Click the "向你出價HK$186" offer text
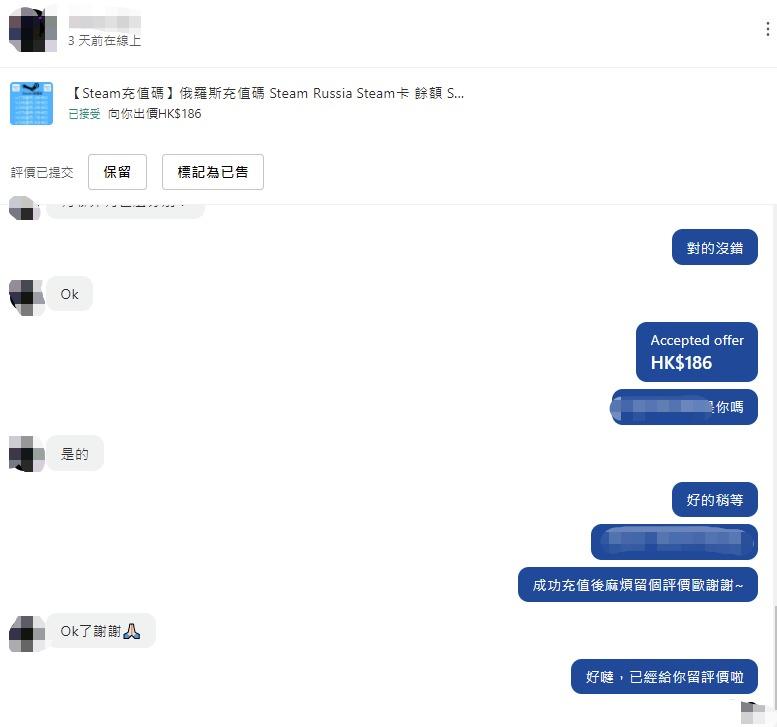 tap(154, 114)
